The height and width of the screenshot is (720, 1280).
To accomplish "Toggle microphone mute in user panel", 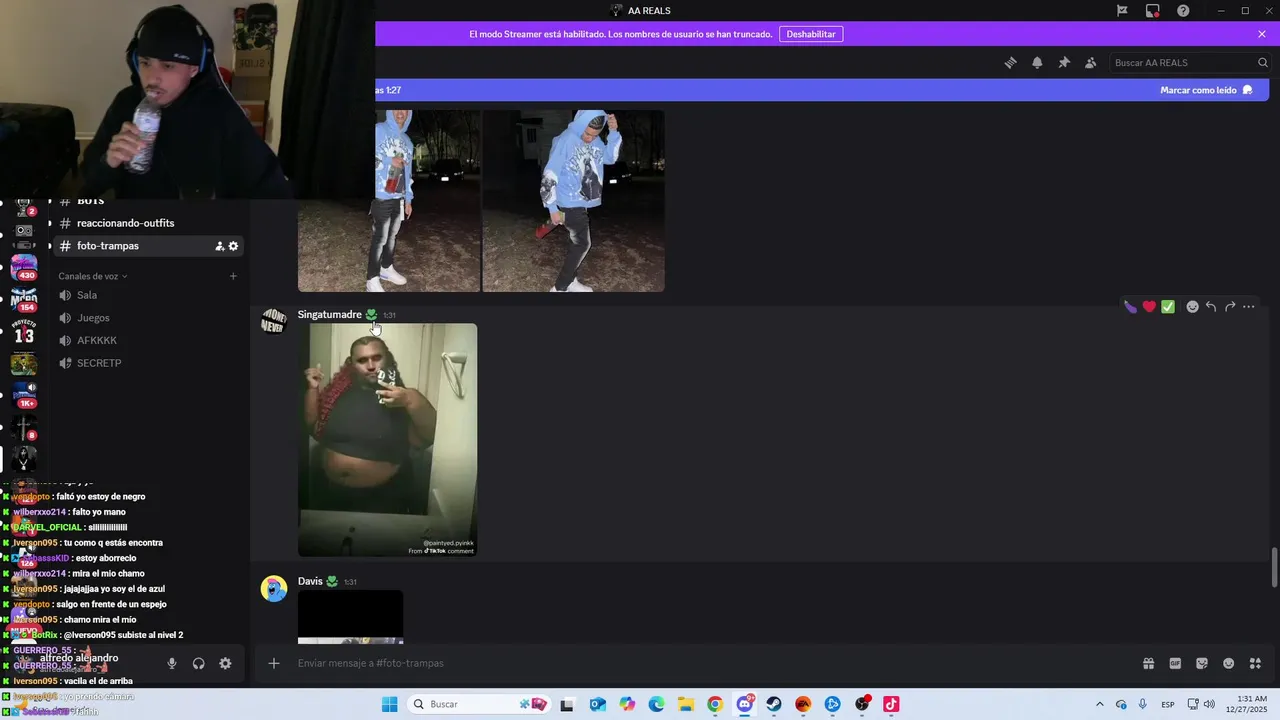I will click(x=172, y=663).
